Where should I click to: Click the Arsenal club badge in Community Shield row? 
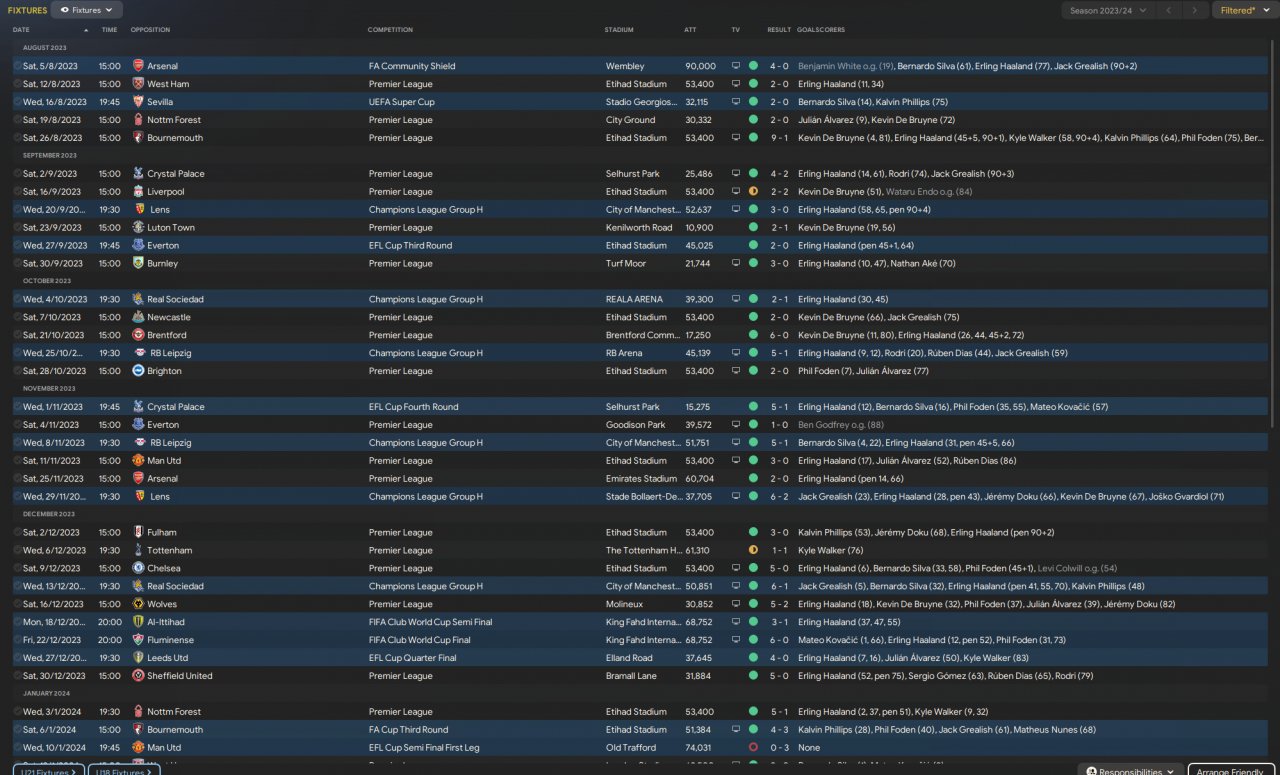click(x=138, y=66)
